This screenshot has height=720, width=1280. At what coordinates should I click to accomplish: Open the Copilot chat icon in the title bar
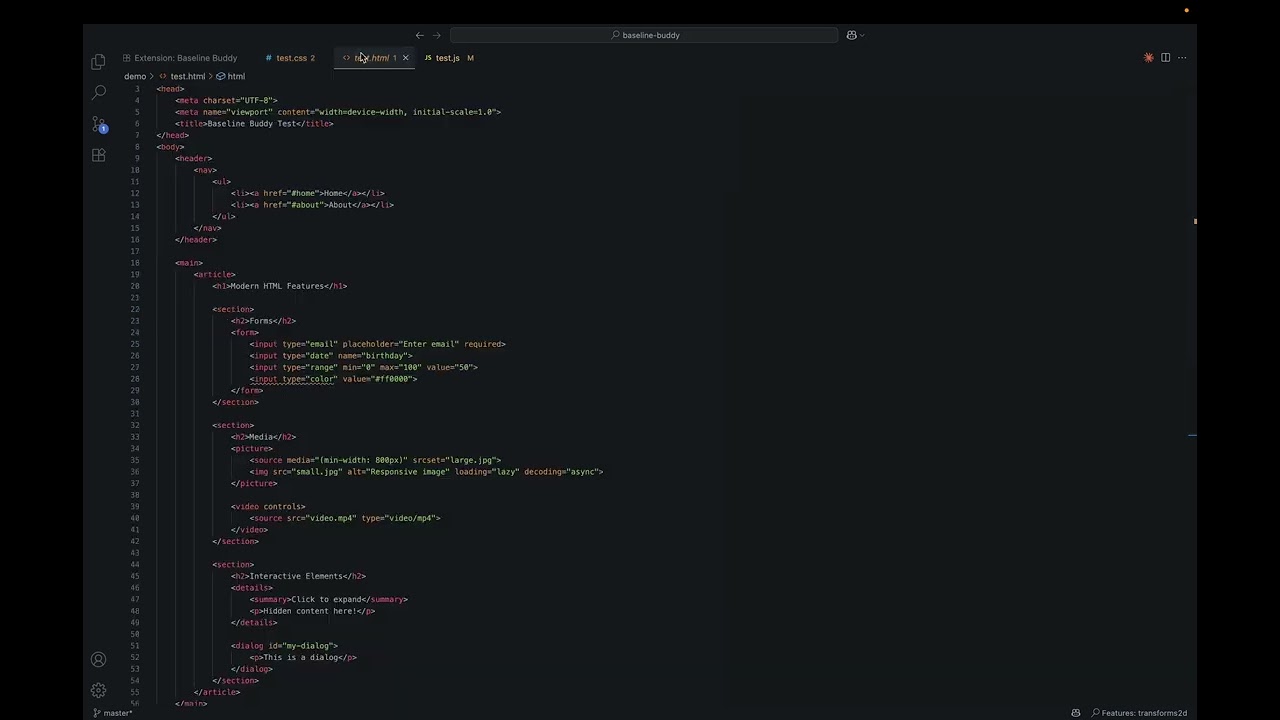coord(851,35)
